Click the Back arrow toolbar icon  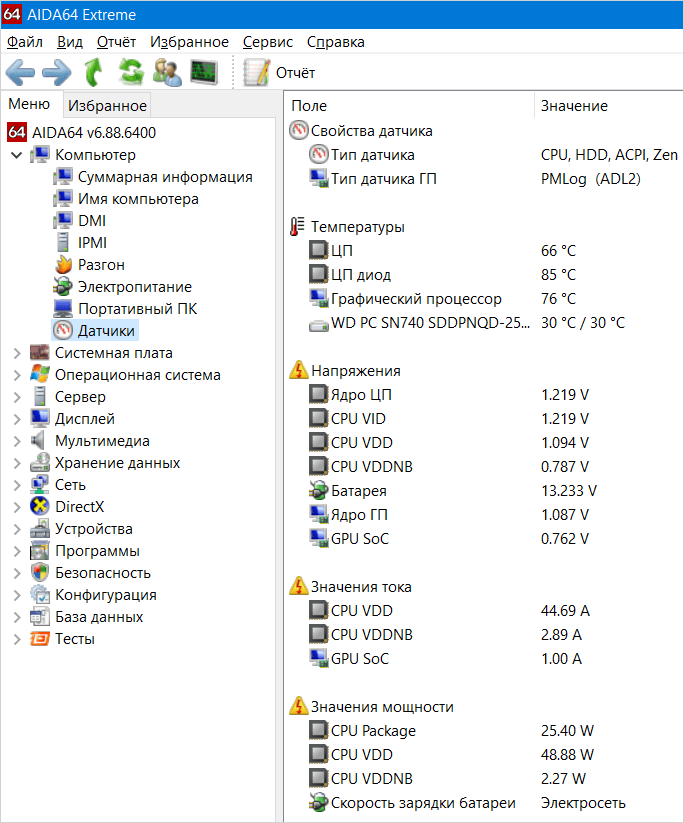coord(20,72)
